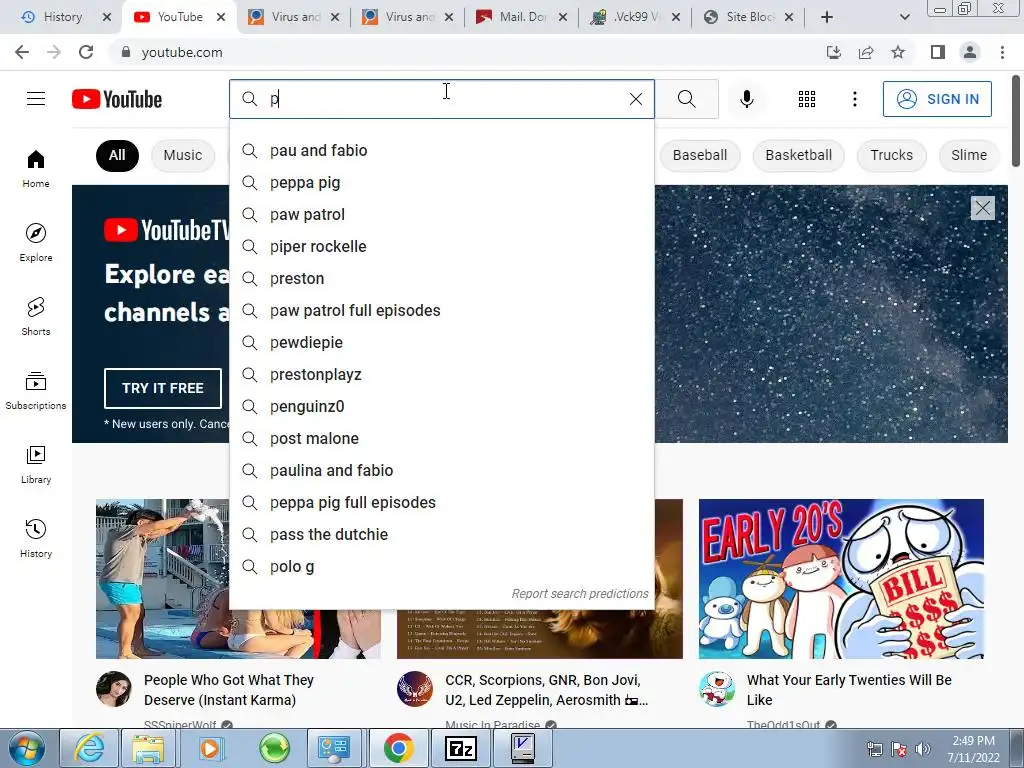Screen dimensions: 1024x768
Task: Select the 'pewdiepie' suggestion
Action: click(441, 342)
